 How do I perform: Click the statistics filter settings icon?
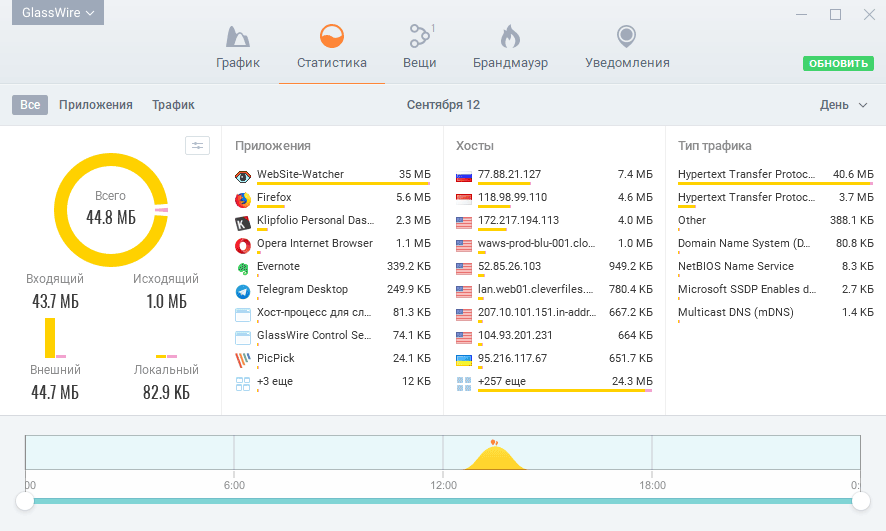[x=197, y=146]
